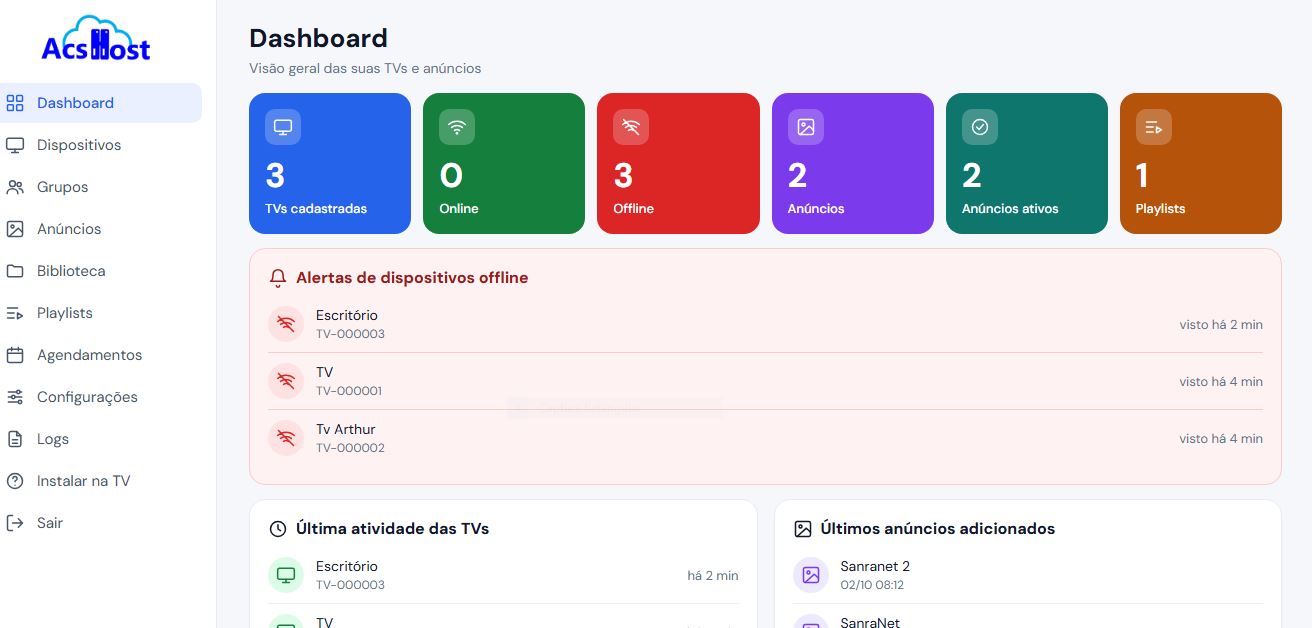Open the Biblioteca page
This screenshot has width=1312, height=628.
pos(101,271)
